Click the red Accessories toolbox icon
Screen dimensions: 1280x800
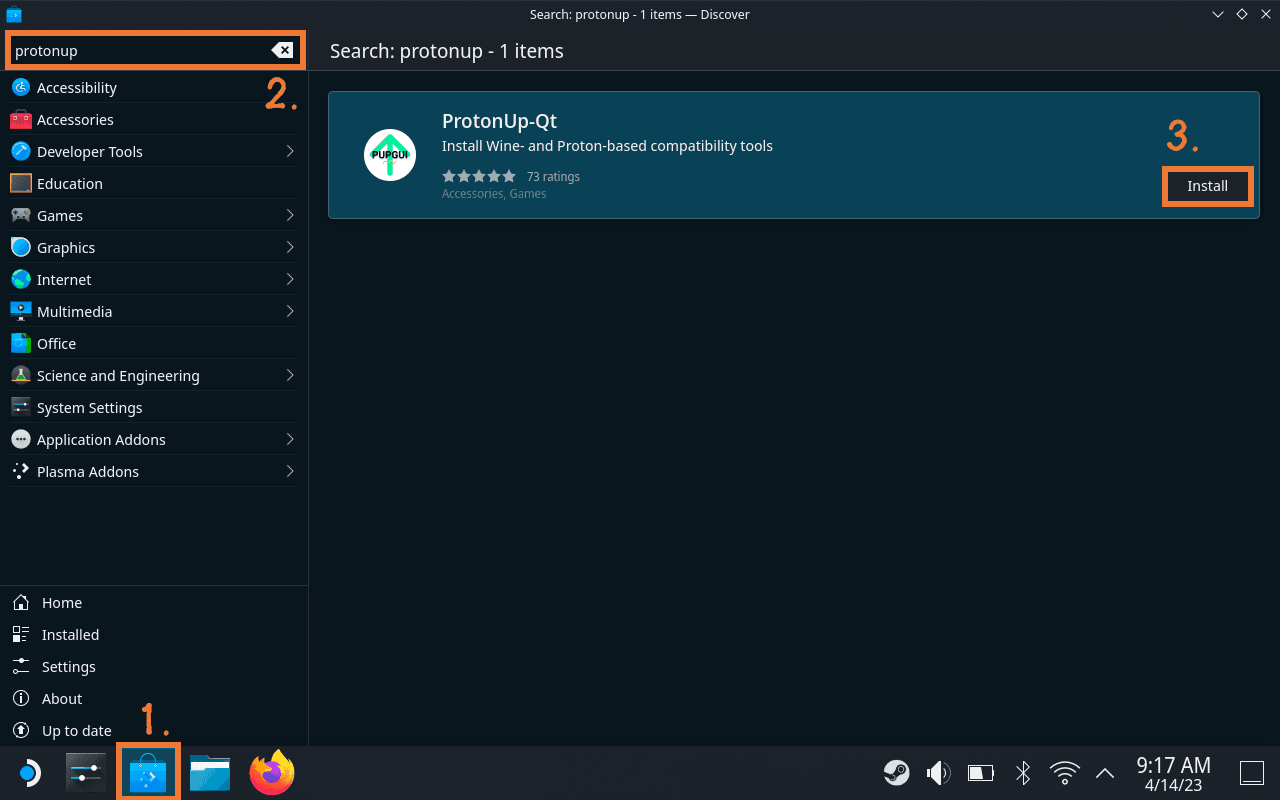21,120
